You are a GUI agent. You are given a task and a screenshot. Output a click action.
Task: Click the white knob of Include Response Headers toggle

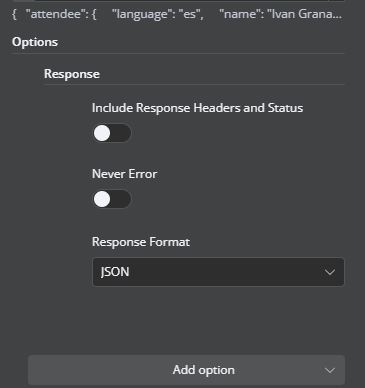click(x=102, y=133)
